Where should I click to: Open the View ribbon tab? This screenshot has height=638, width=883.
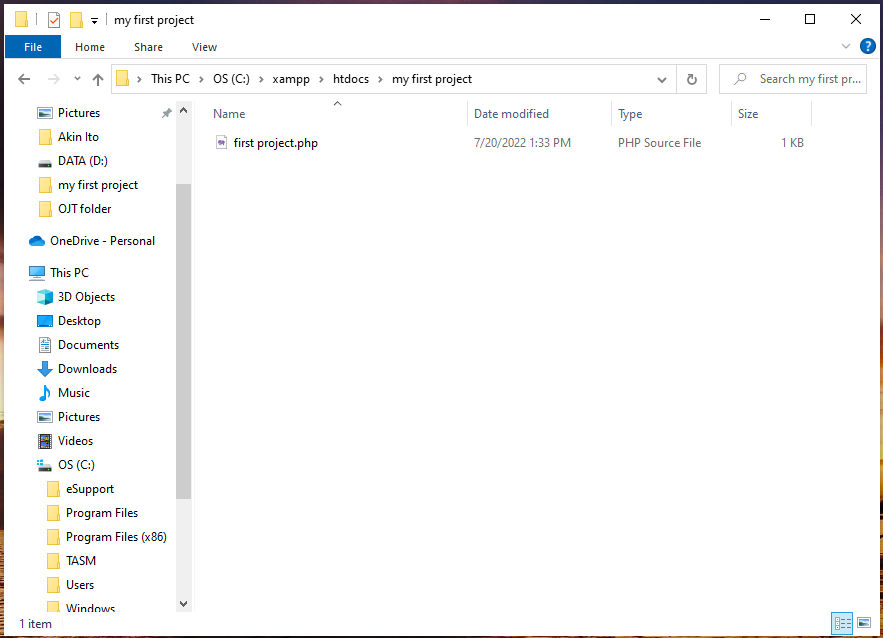(204, 47)
